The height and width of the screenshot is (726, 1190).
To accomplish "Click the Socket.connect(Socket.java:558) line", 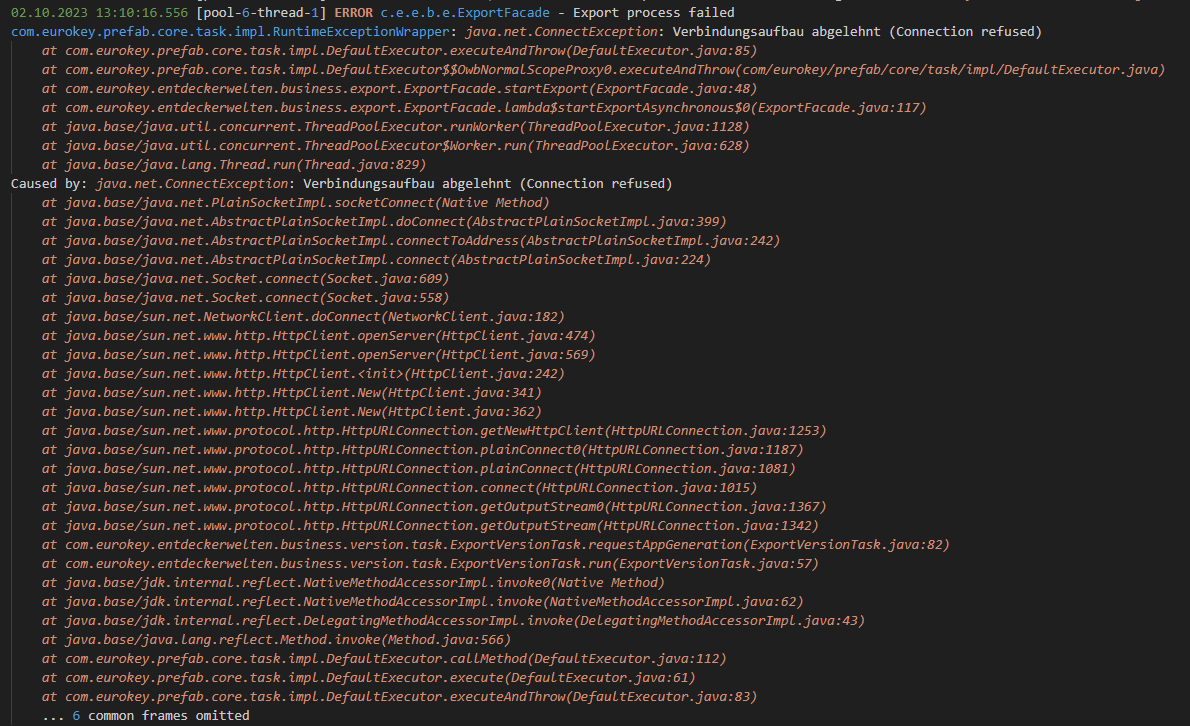I will pyautogui.click(x=245, y=297).
